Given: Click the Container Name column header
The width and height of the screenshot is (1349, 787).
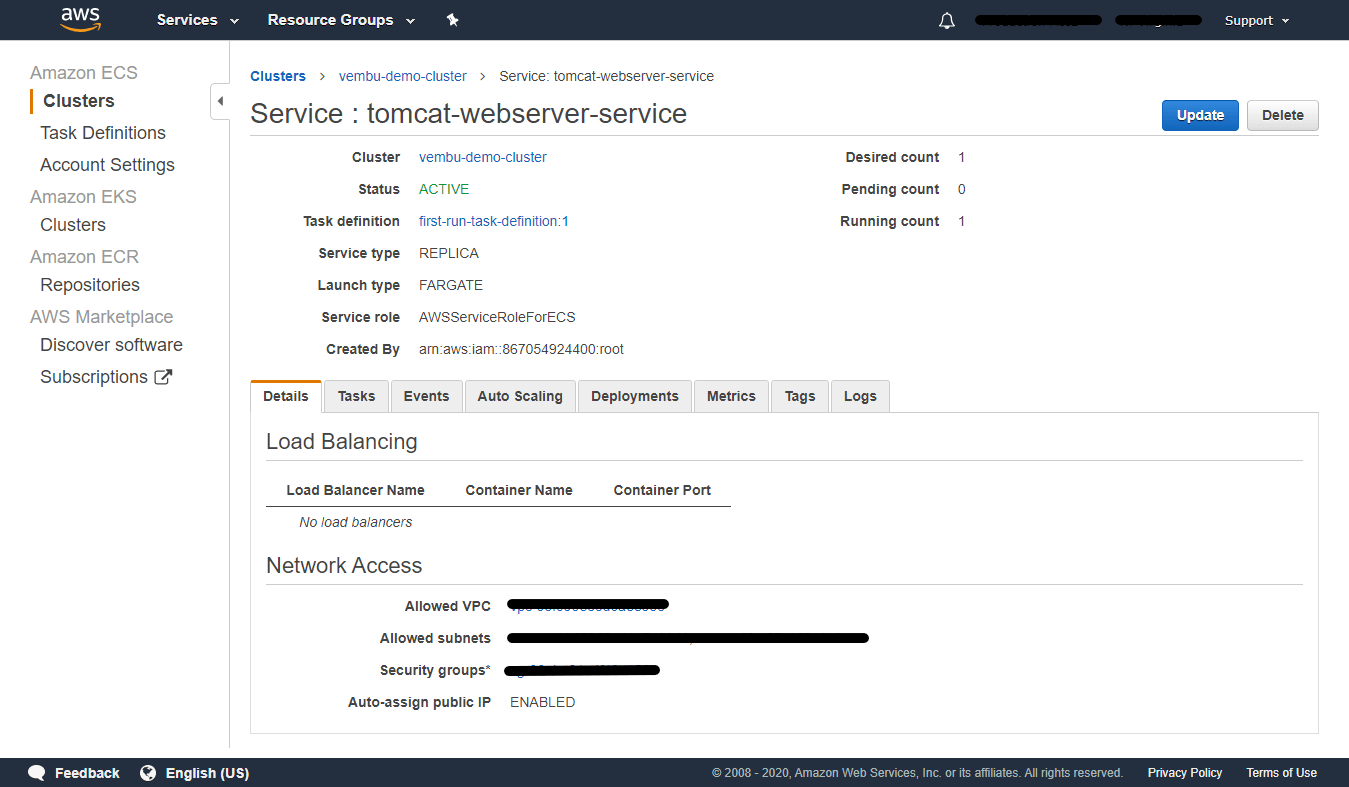Looking at the screenshot, I should pyautogui.click(x=519, y=490).
